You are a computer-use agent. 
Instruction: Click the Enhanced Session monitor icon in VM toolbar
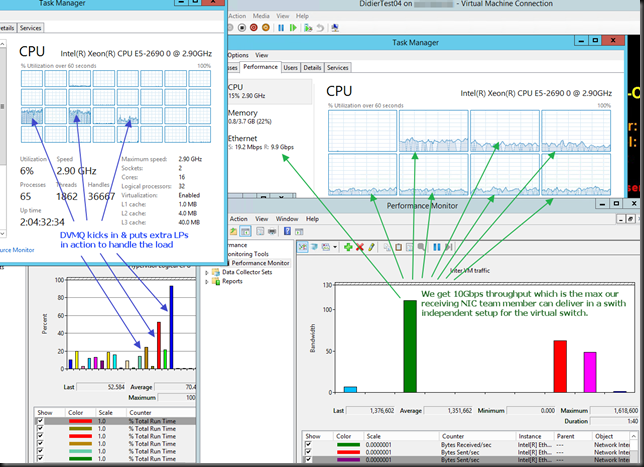pyautogui.click(x=335, y=28)
